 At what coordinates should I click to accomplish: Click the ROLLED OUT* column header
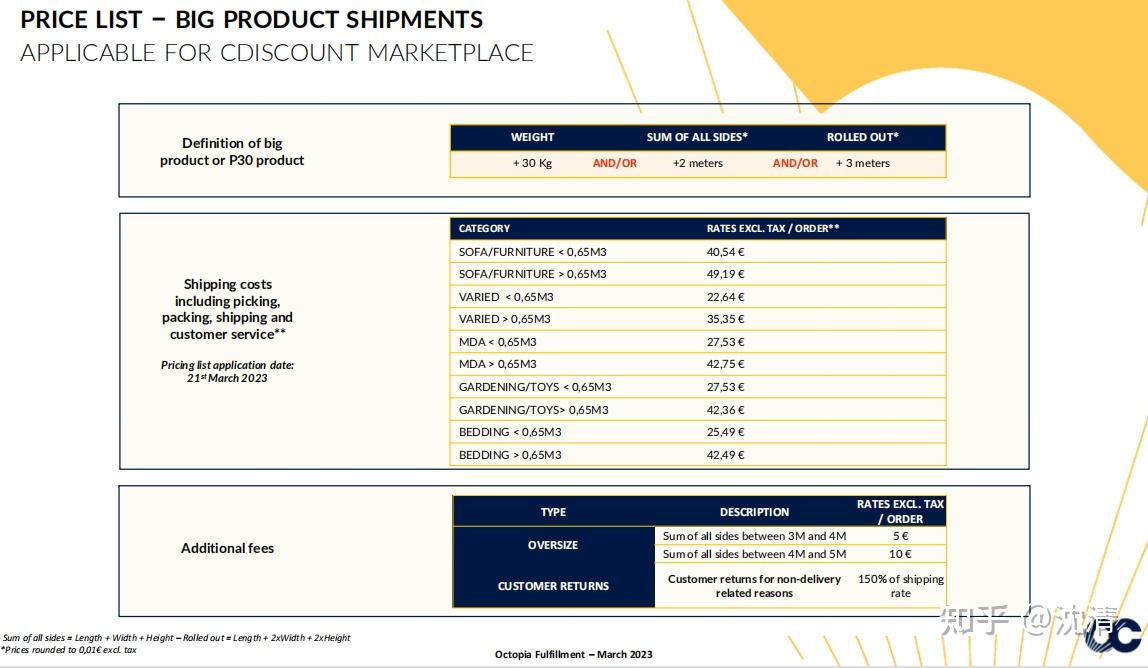pyautogui.click(x=862, y=137)
